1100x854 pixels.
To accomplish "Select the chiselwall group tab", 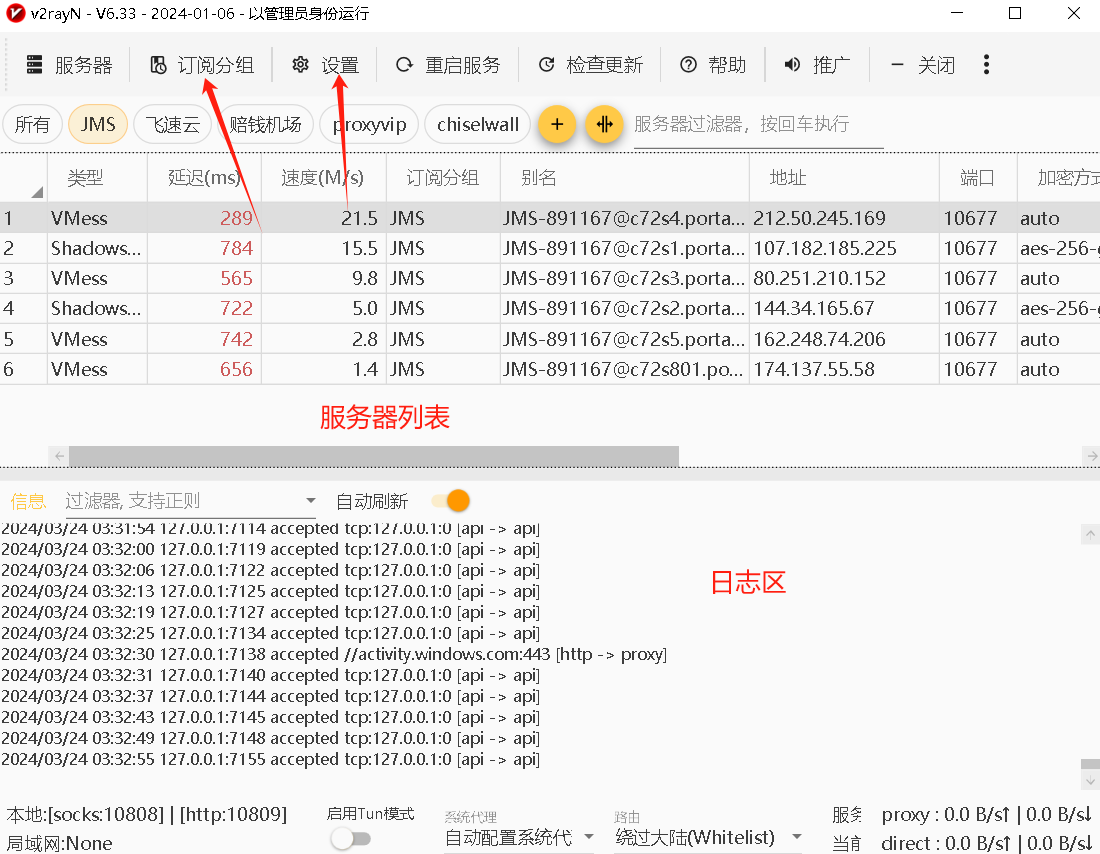I will (478, 125).
